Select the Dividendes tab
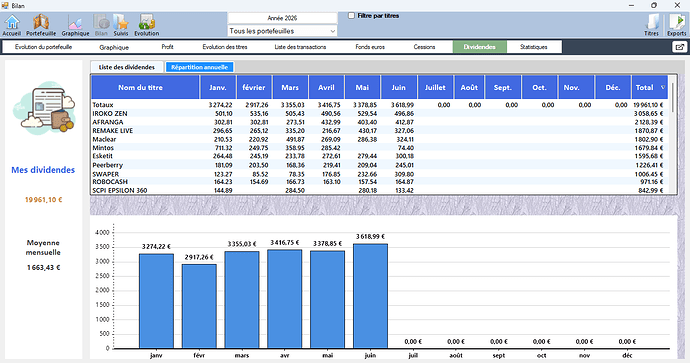The image size is (690, 363). tap(480, 47)
